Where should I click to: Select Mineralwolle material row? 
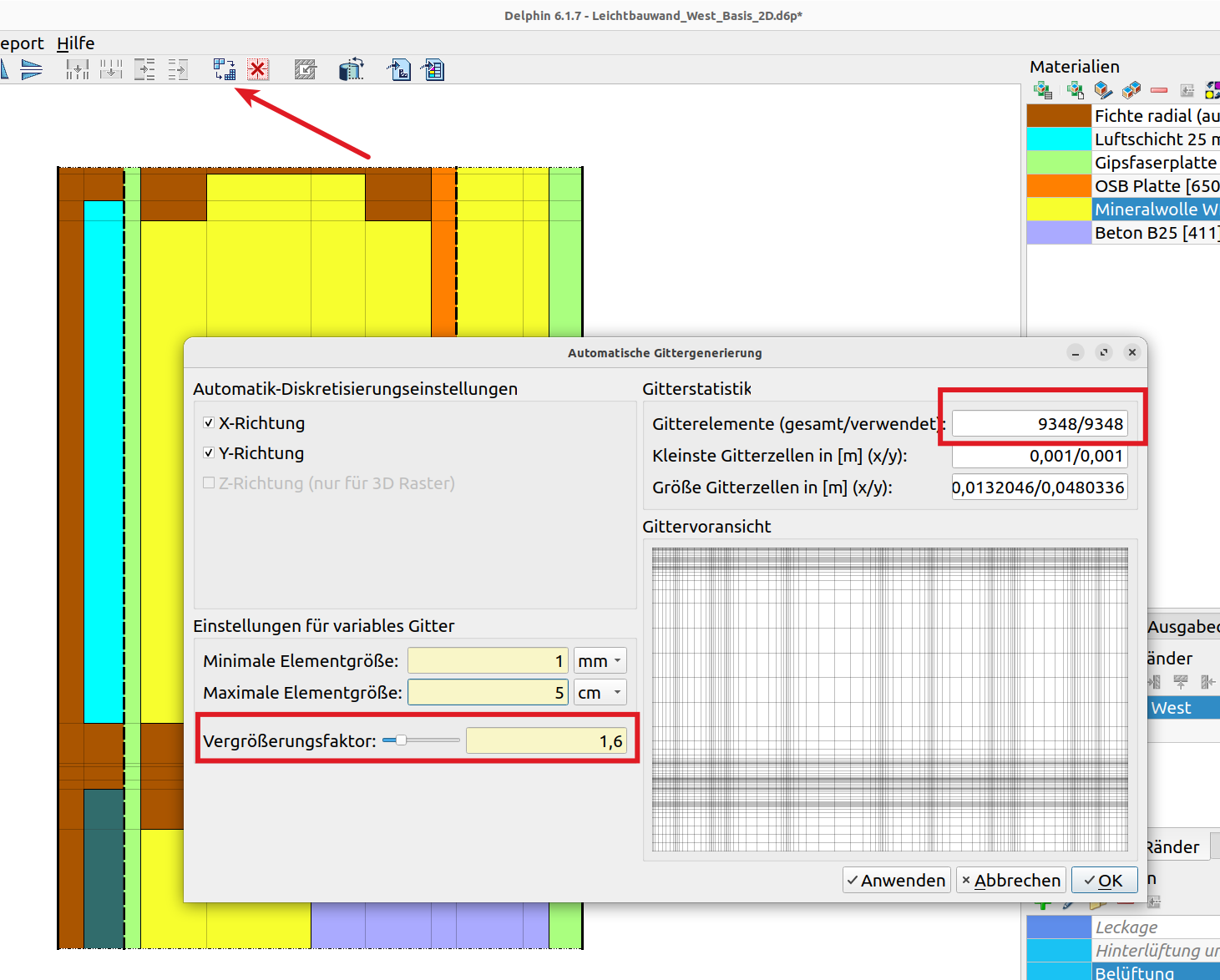click(x=1156, y=210)
